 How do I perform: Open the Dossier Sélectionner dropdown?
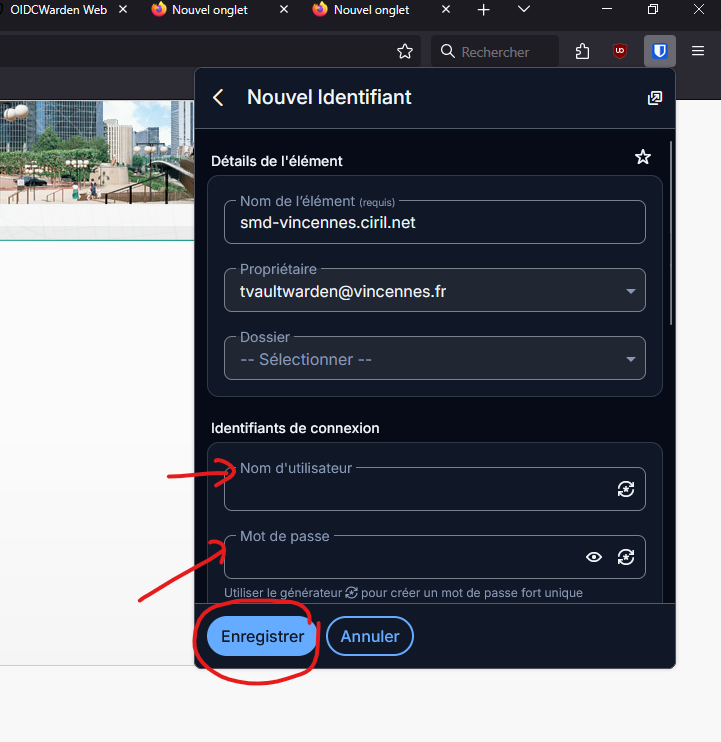(435, 359)
